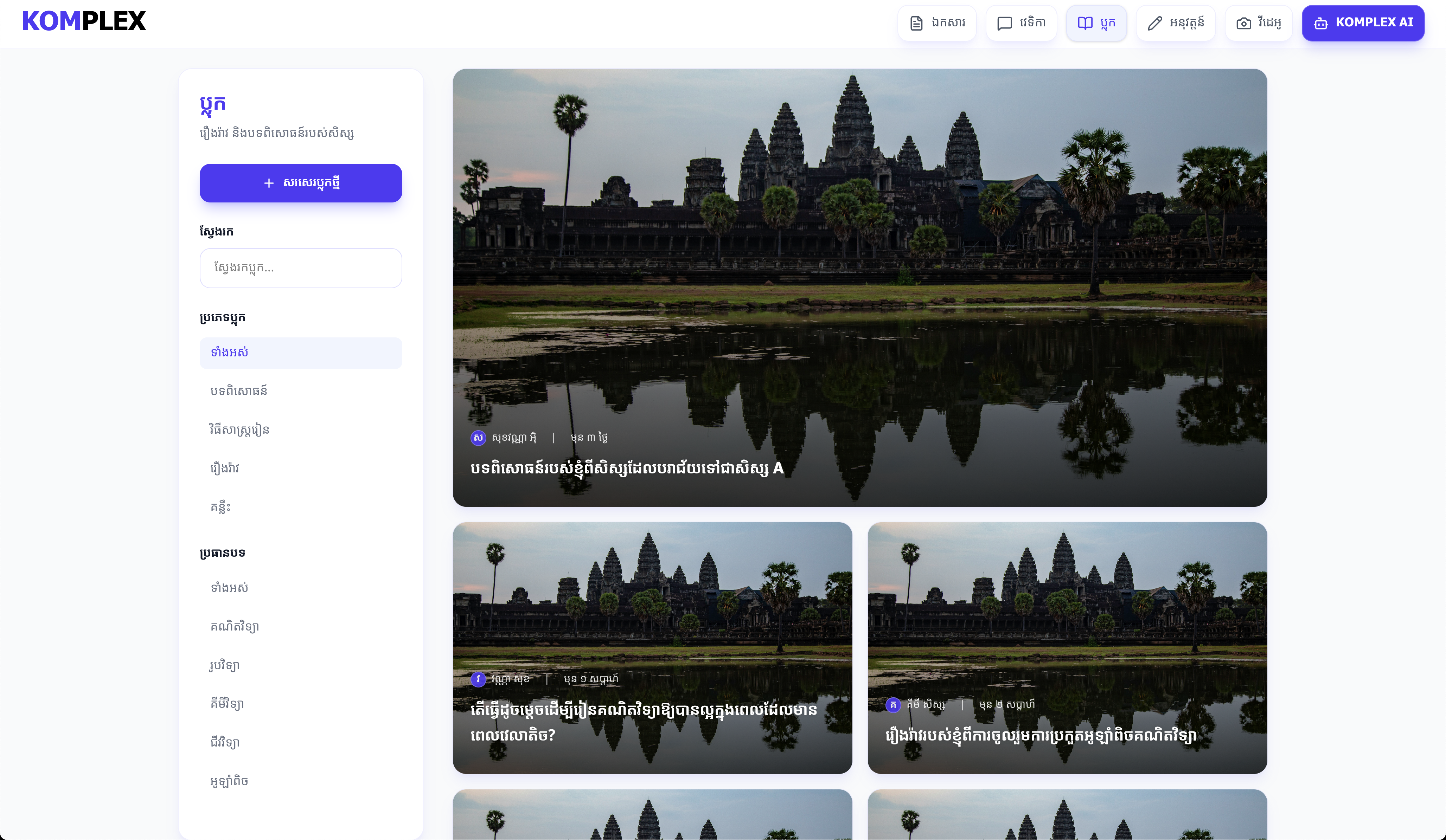The image size is (1446, 840).
Task: Click avatar icon of author សុខវណ្ណា អ៊ុំ
Action: tap(478, 438)
